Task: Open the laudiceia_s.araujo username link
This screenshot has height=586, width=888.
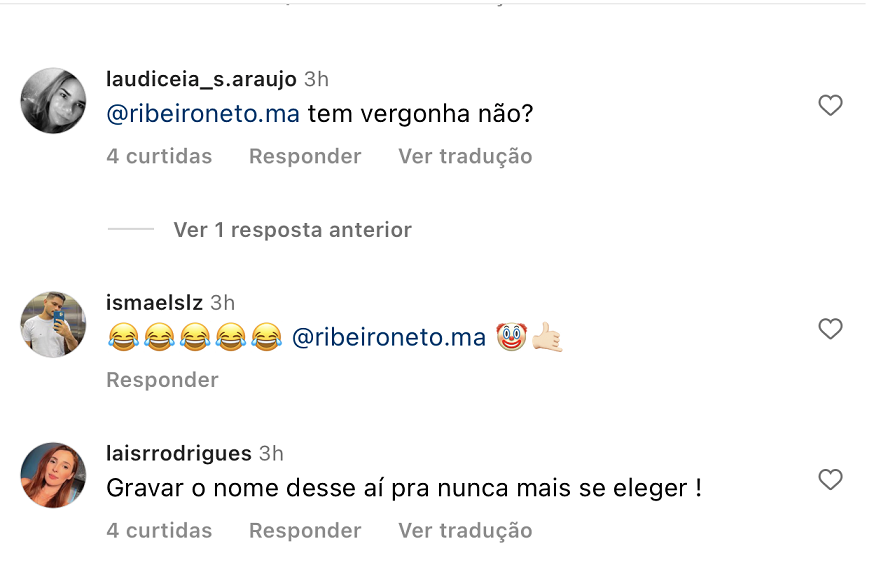Action: point(201,79)
